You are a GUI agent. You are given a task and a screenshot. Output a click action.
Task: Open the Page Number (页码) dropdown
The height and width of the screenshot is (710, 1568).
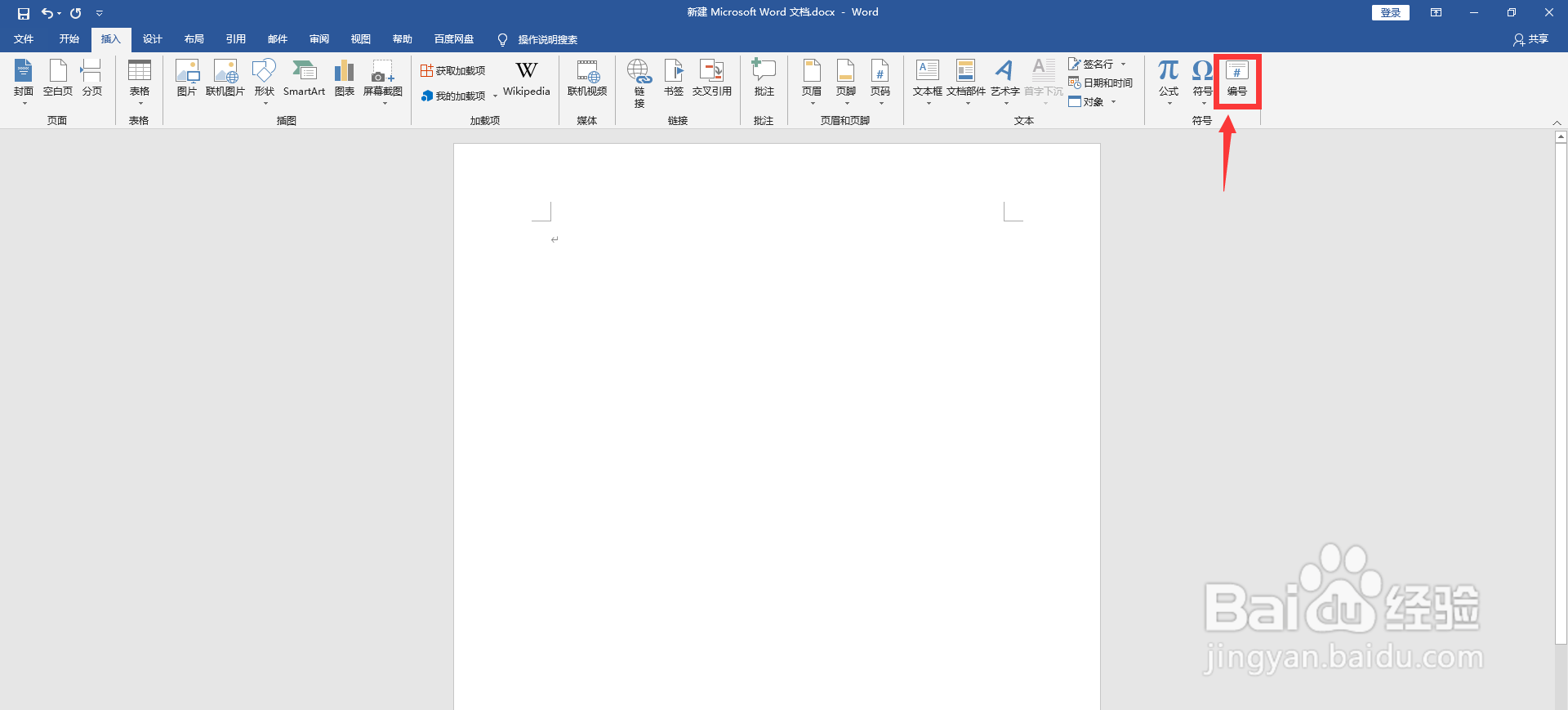pyautogui.click(x=880, y=81)
